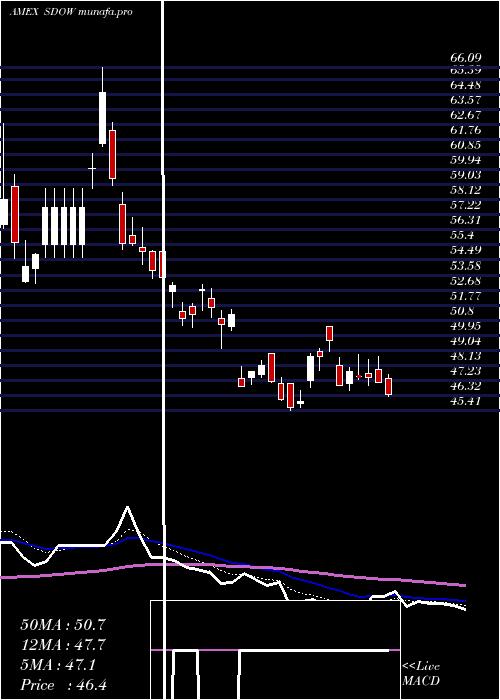The width and height of the screenshot is (500, 700).
Task: Click the last red candlestick on the right
Action: point(388,387)
